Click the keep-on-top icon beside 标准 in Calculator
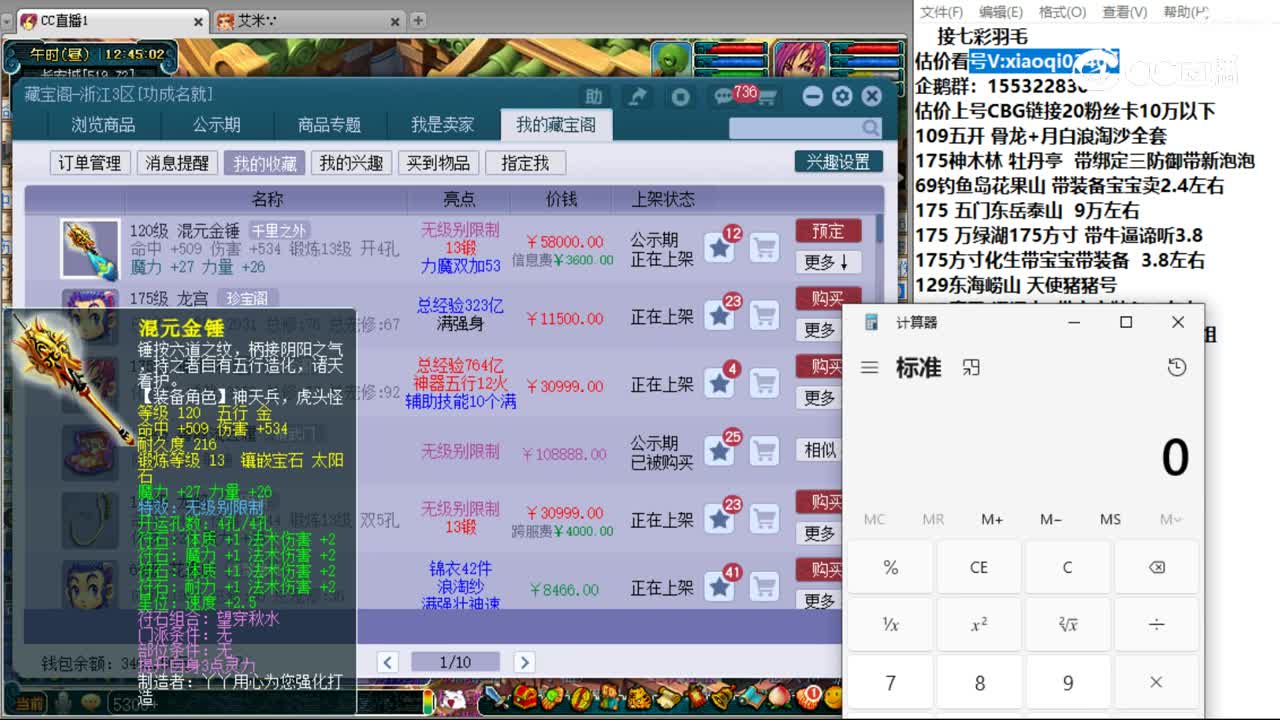Viewport: 1280px width, 720px height. click(x=971, y=367)
